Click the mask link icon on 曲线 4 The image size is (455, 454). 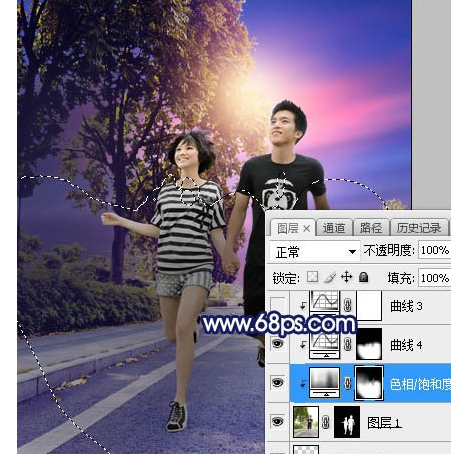pos(348,344)
